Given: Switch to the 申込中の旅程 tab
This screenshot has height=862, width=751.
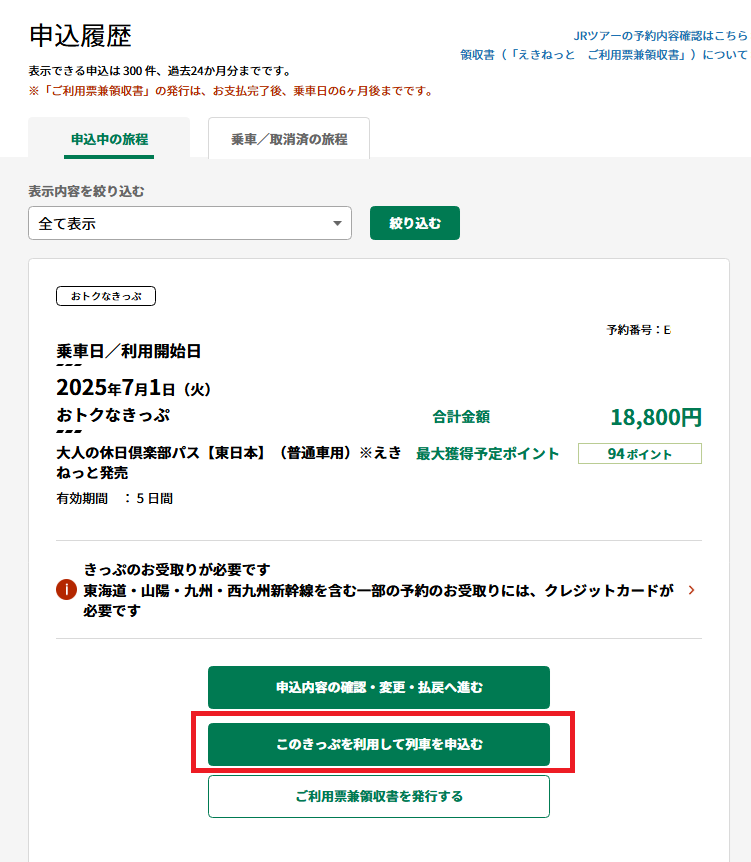Looking at the screenshot, I should (109, 139).
